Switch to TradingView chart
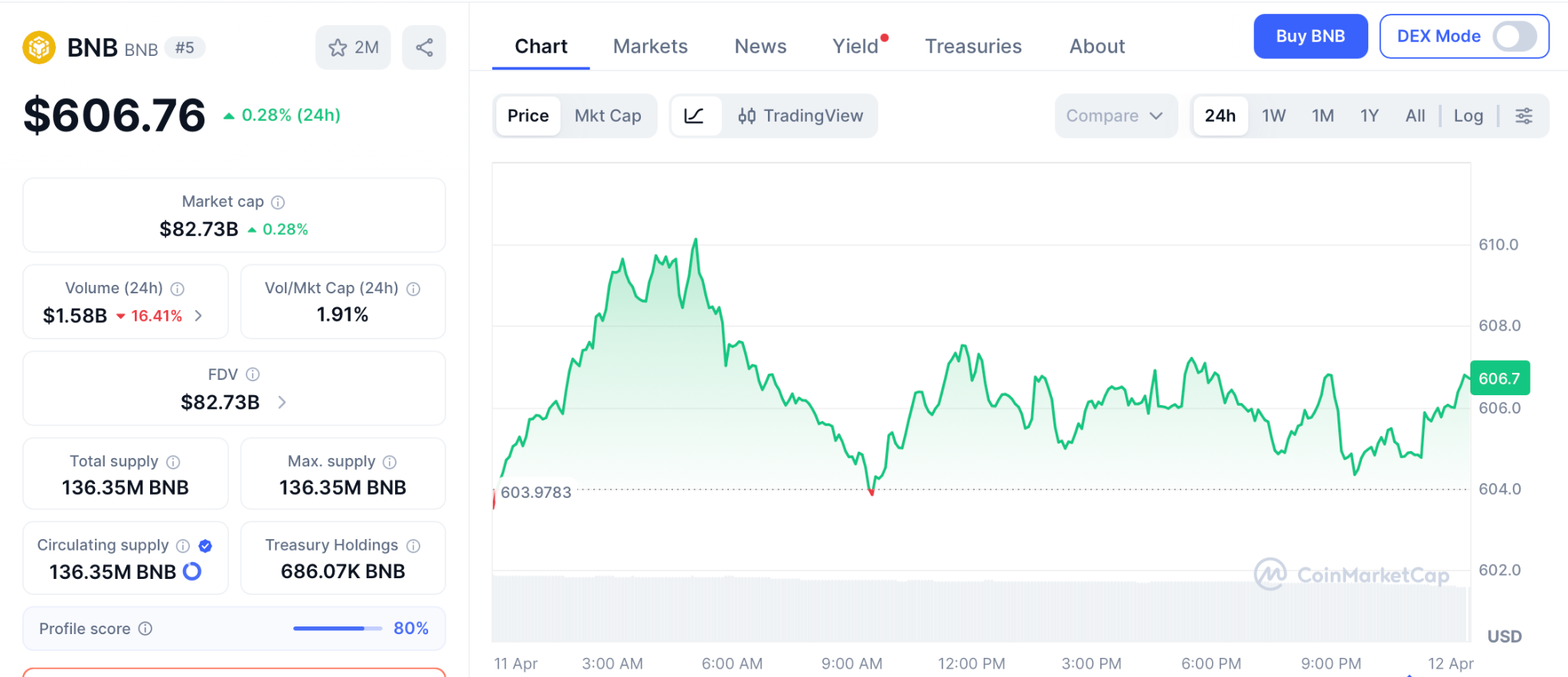 800,116
